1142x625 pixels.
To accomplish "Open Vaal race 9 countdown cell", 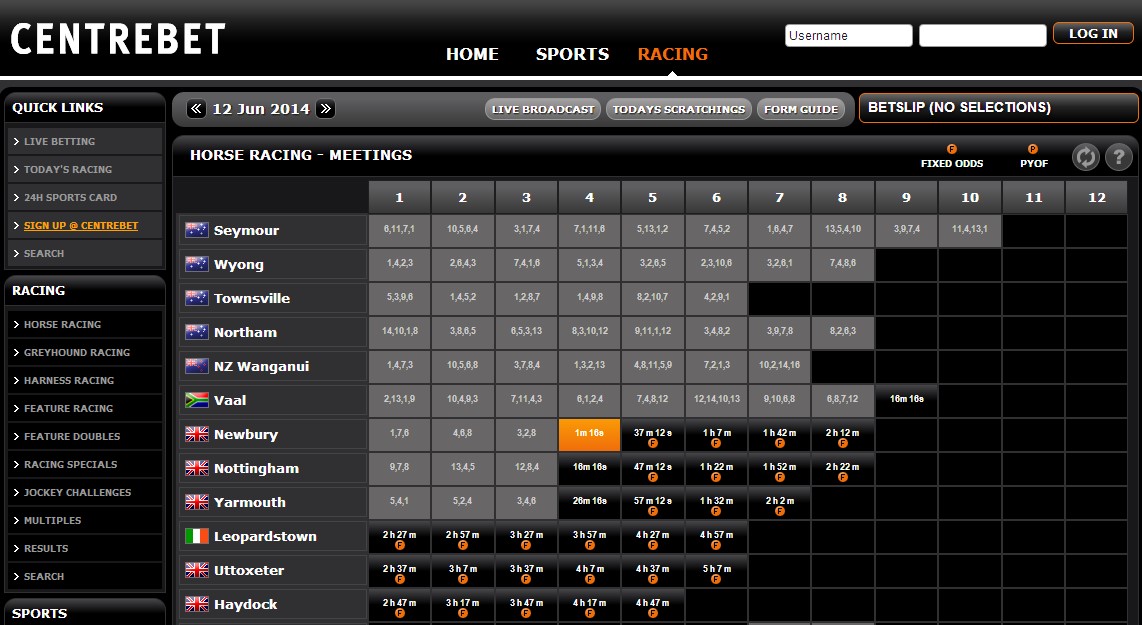I will tap(906, 400).
